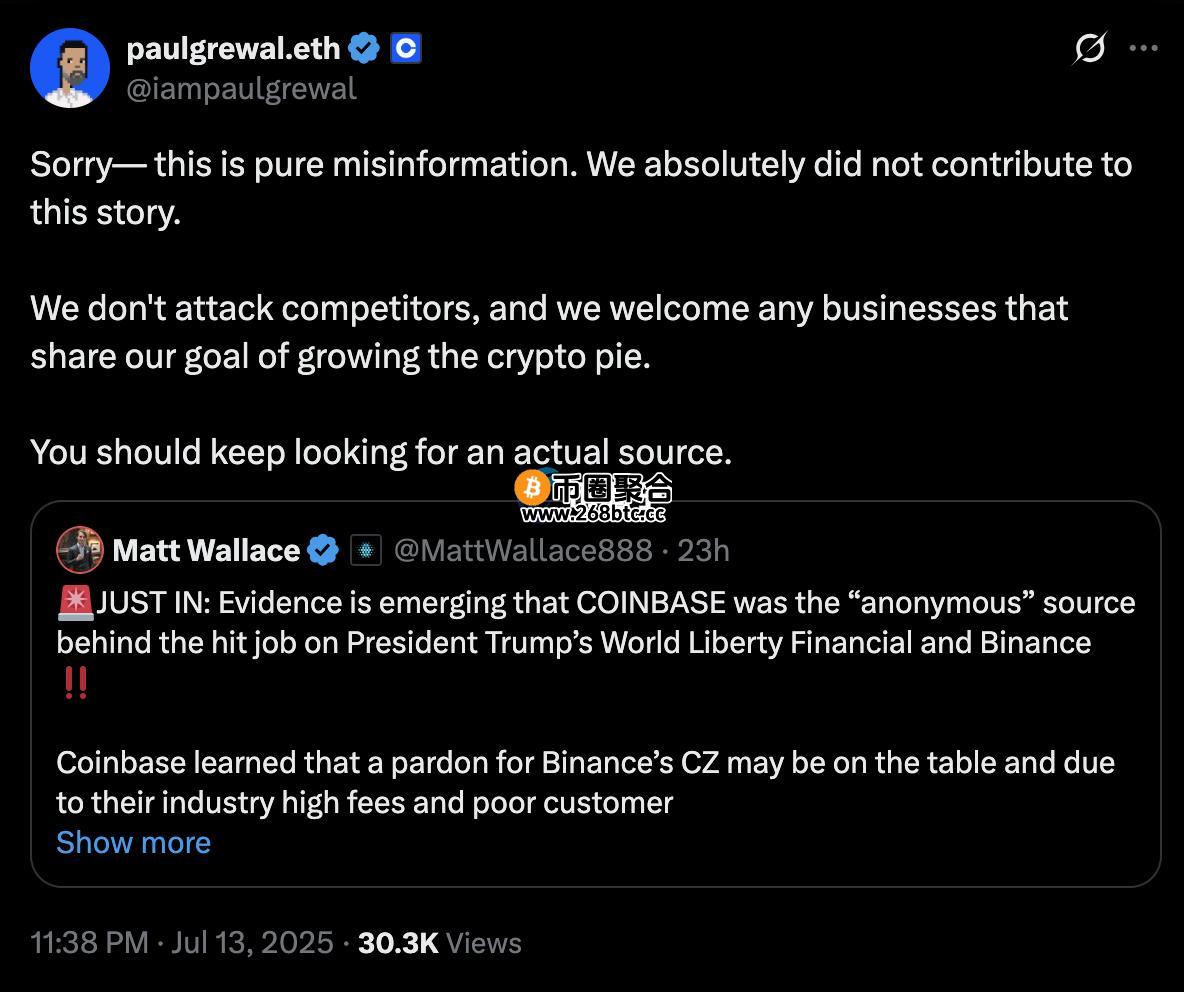The image size is (1184, 992).
Task: Open the Grok explain icon
Action: pos(1090,48)
